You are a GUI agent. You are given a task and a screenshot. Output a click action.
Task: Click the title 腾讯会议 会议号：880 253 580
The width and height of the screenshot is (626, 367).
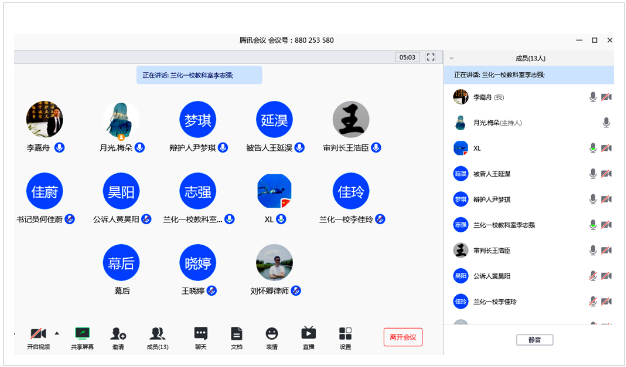coord(286,40)
